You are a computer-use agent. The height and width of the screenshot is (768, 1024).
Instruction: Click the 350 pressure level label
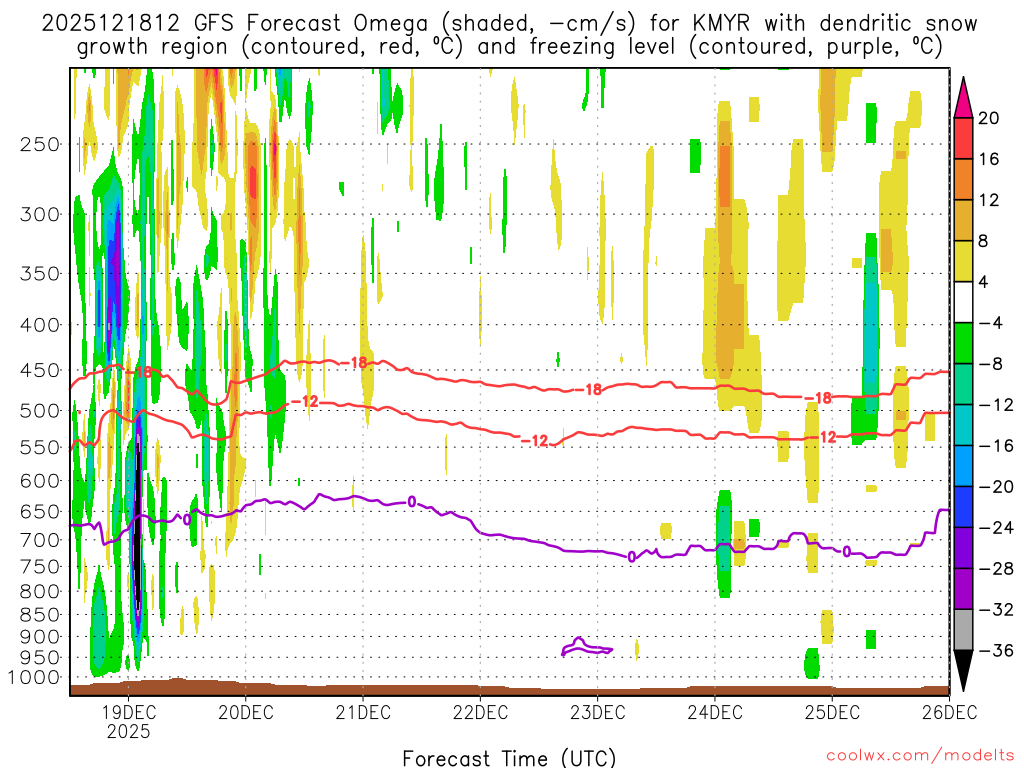40,274
